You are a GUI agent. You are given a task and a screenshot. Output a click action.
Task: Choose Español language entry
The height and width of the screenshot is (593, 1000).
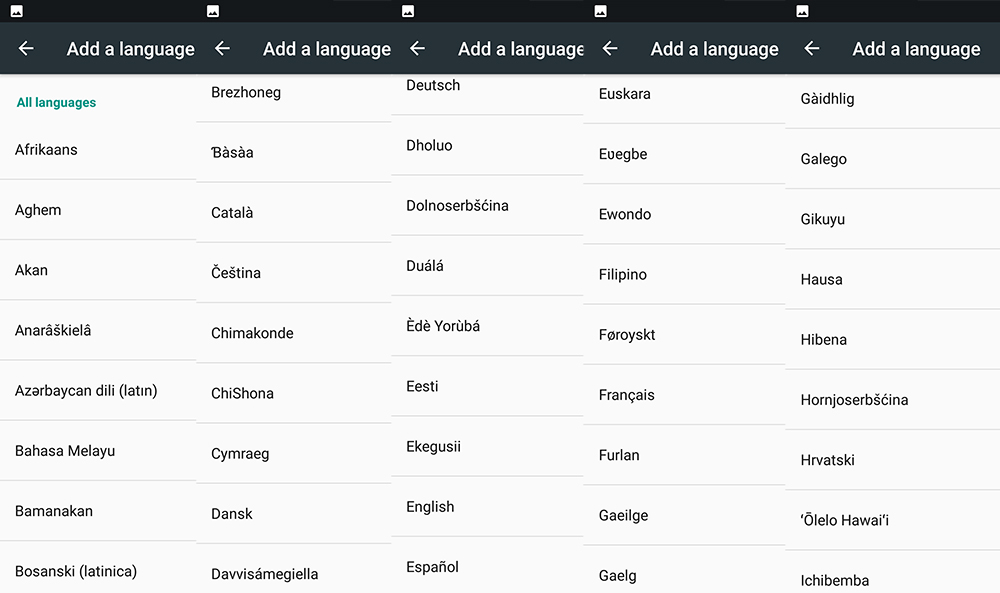432,567
